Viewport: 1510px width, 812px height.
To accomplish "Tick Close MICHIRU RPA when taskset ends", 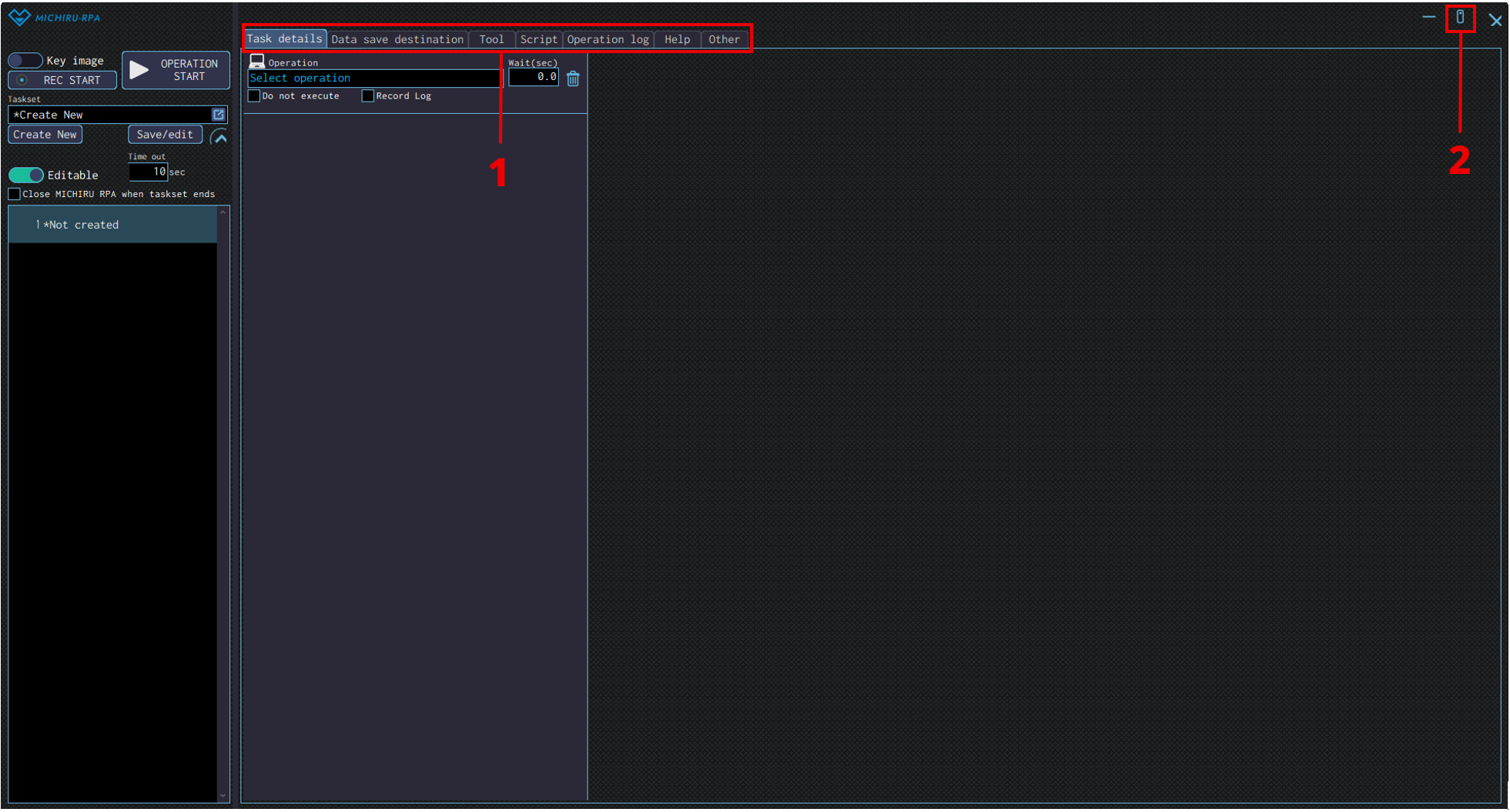I will click(14, 194).
